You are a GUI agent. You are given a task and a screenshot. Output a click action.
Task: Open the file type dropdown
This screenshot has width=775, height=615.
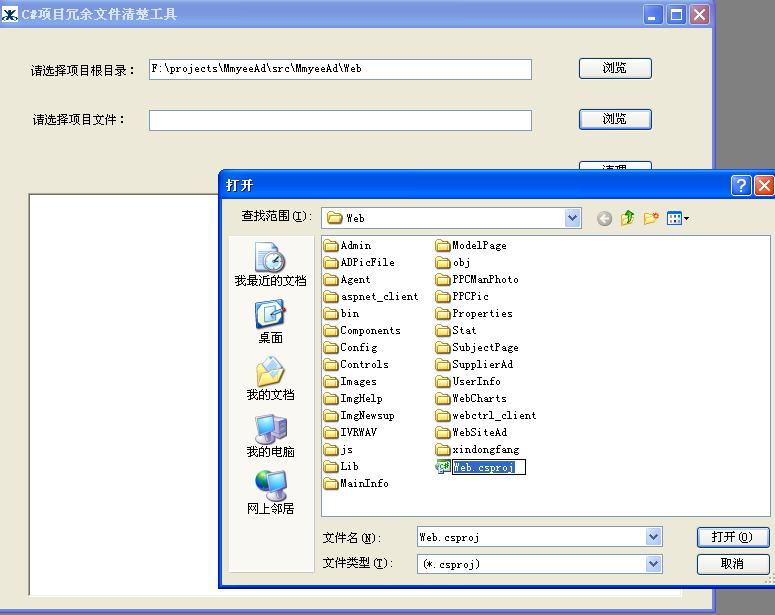click(x=653, y=564)
